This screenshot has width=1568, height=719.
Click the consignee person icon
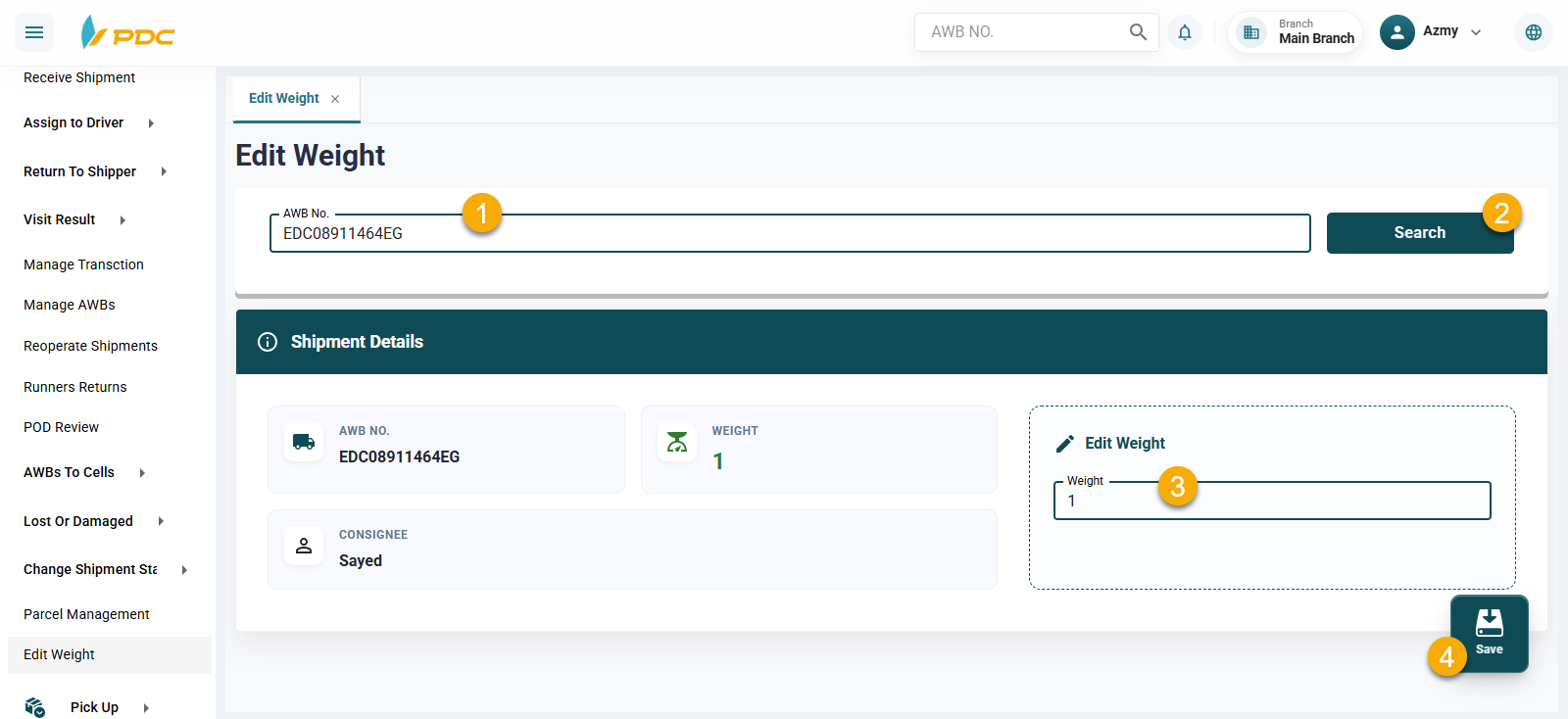pos(304,546)
